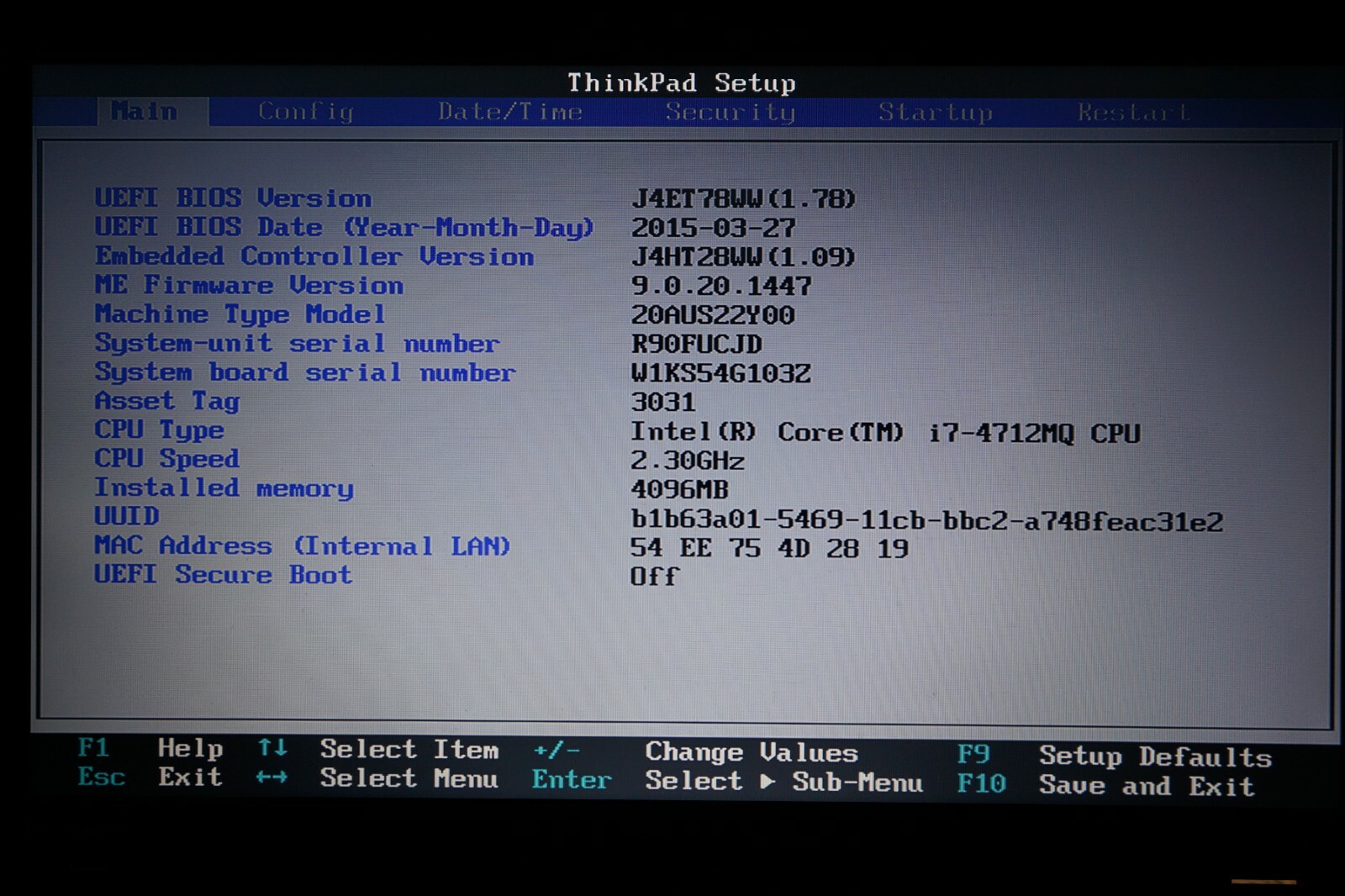Select System-unit serial number label

pyautogui.click(x=297, y=343)
